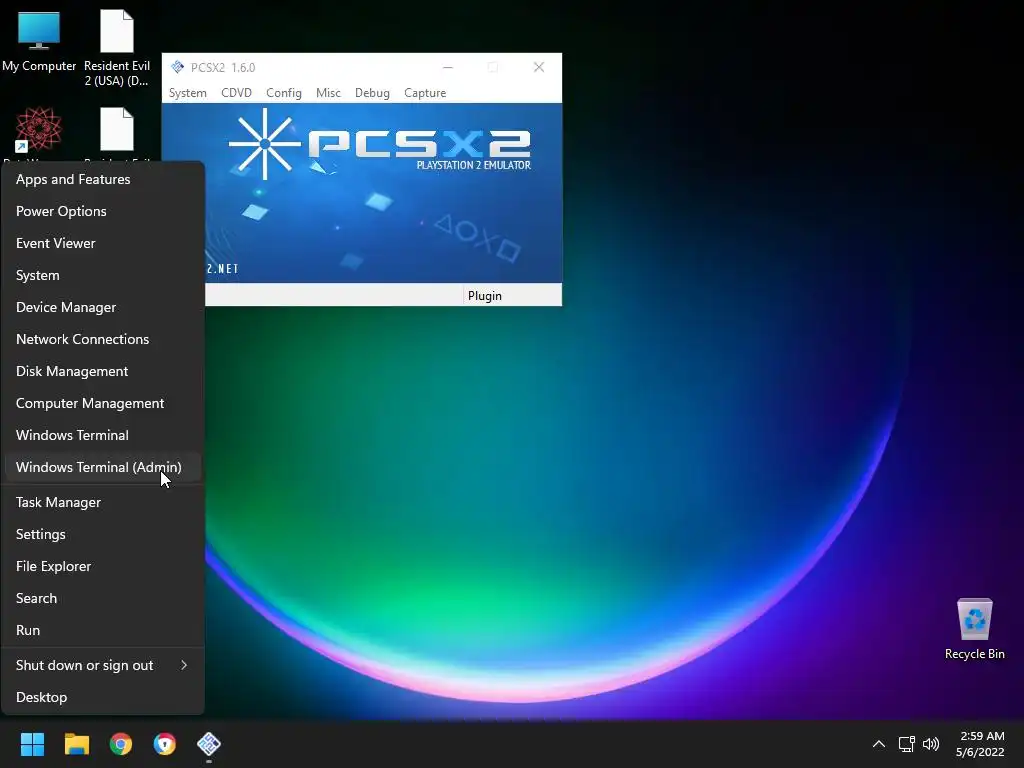The width and height of the screenshot is (1024, 768).
Task: Open Computer Management
Action: pyautogui.click(x=103, y=403)
